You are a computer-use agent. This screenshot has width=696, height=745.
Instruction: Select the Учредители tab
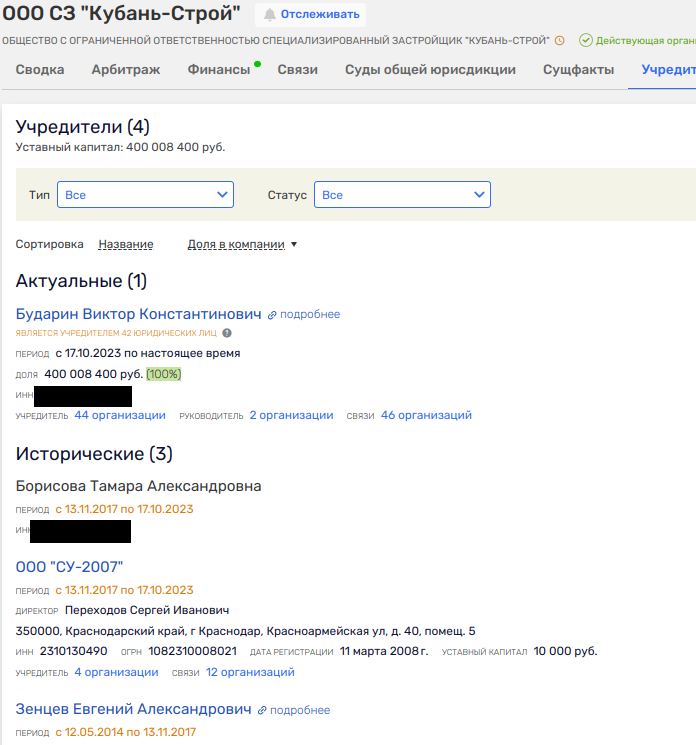click(x=668, y=69)
